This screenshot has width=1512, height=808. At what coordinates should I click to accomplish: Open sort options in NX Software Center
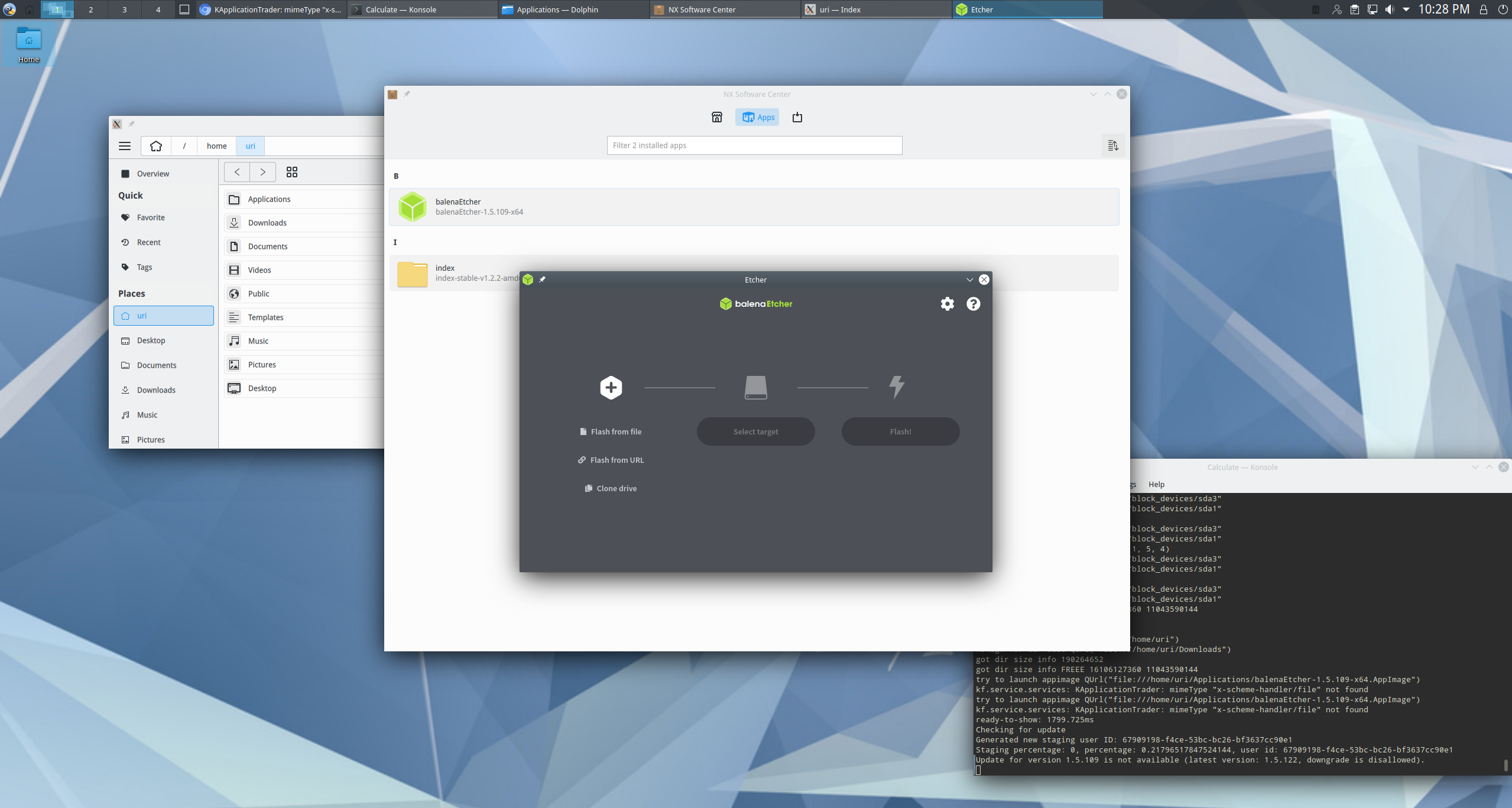pos(1112,145)
